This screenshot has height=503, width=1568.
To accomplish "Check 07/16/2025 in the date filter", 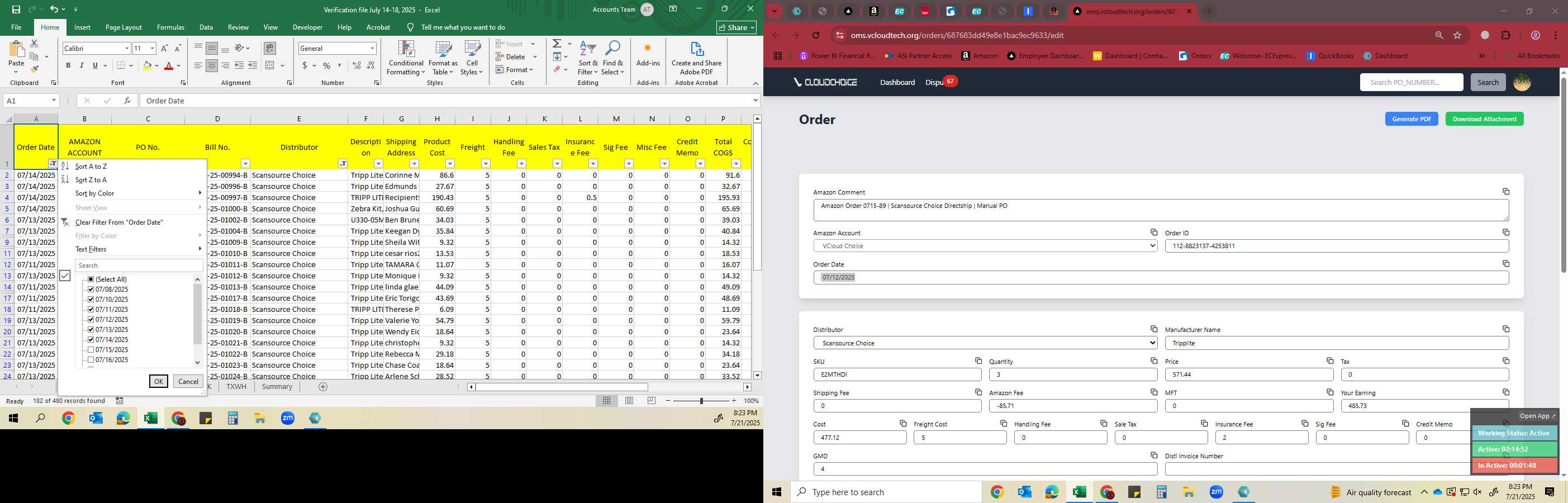I will [91, 360].
